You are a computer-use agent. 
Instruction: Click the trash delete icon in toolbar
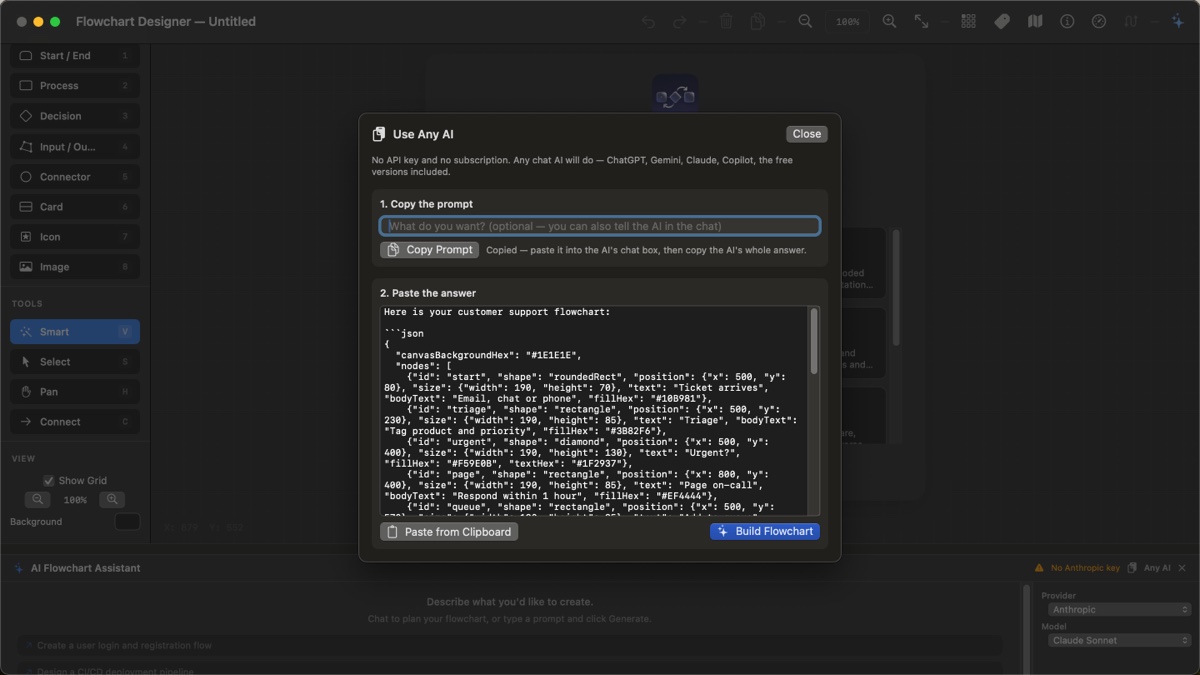click(x=727, y=21)
